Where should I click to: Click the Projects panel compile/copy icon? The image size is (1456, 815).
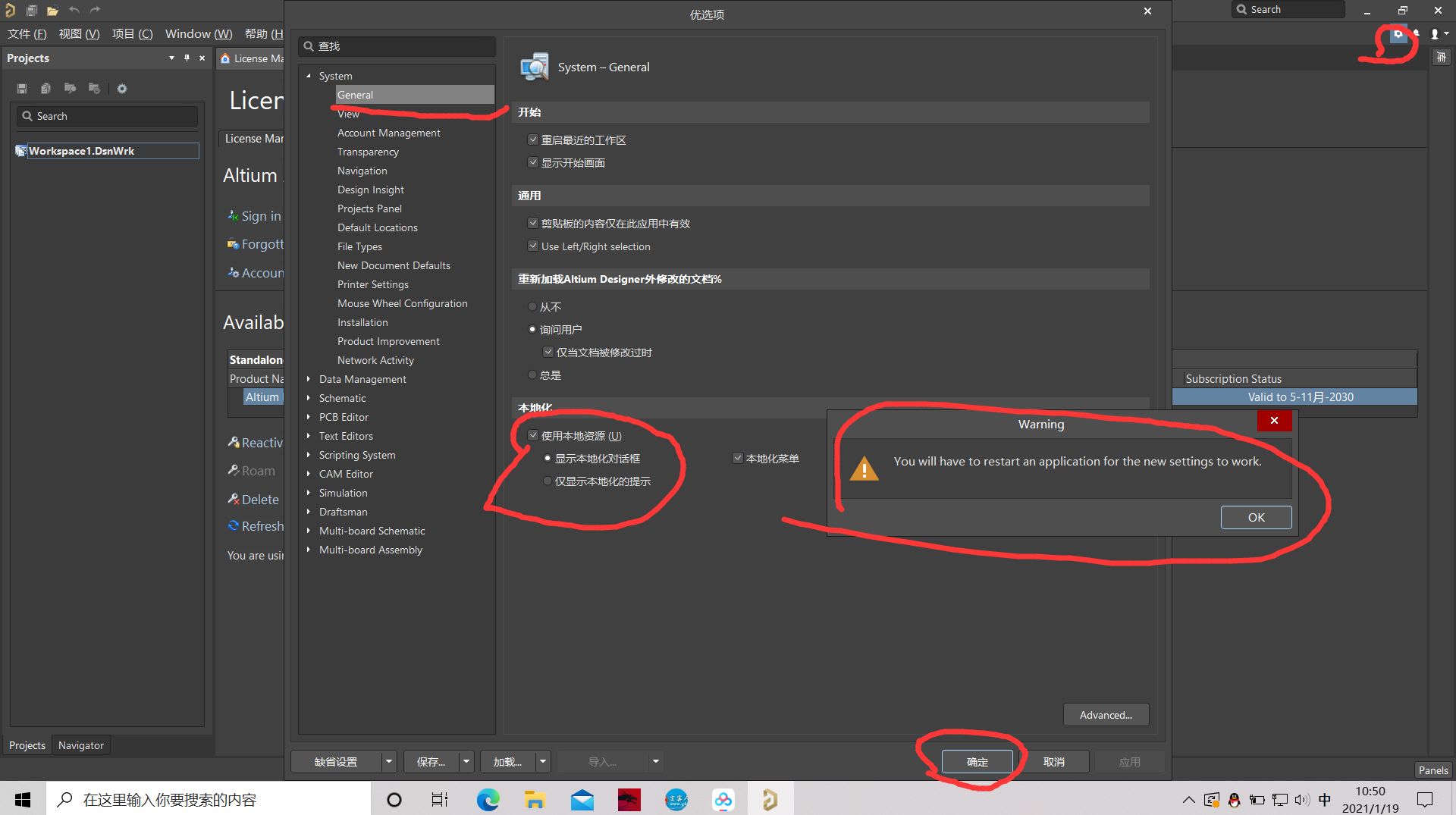tap(45, 89)
